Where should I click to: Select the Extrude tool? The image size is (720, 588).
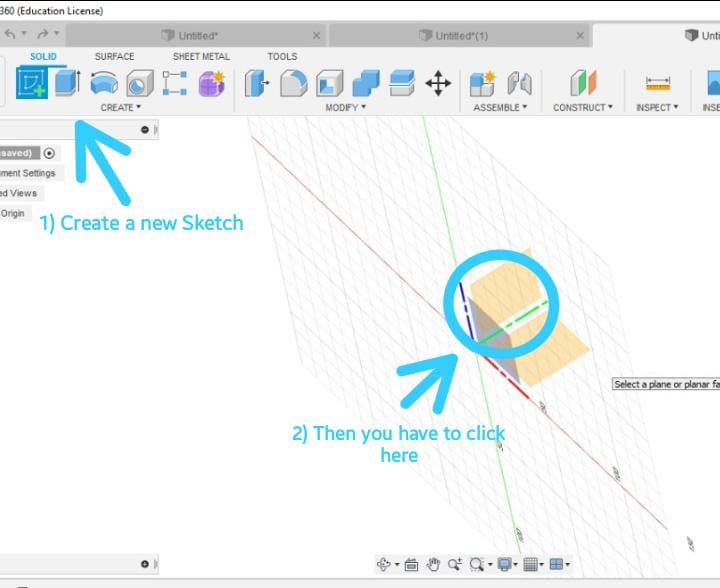[68, 83]
